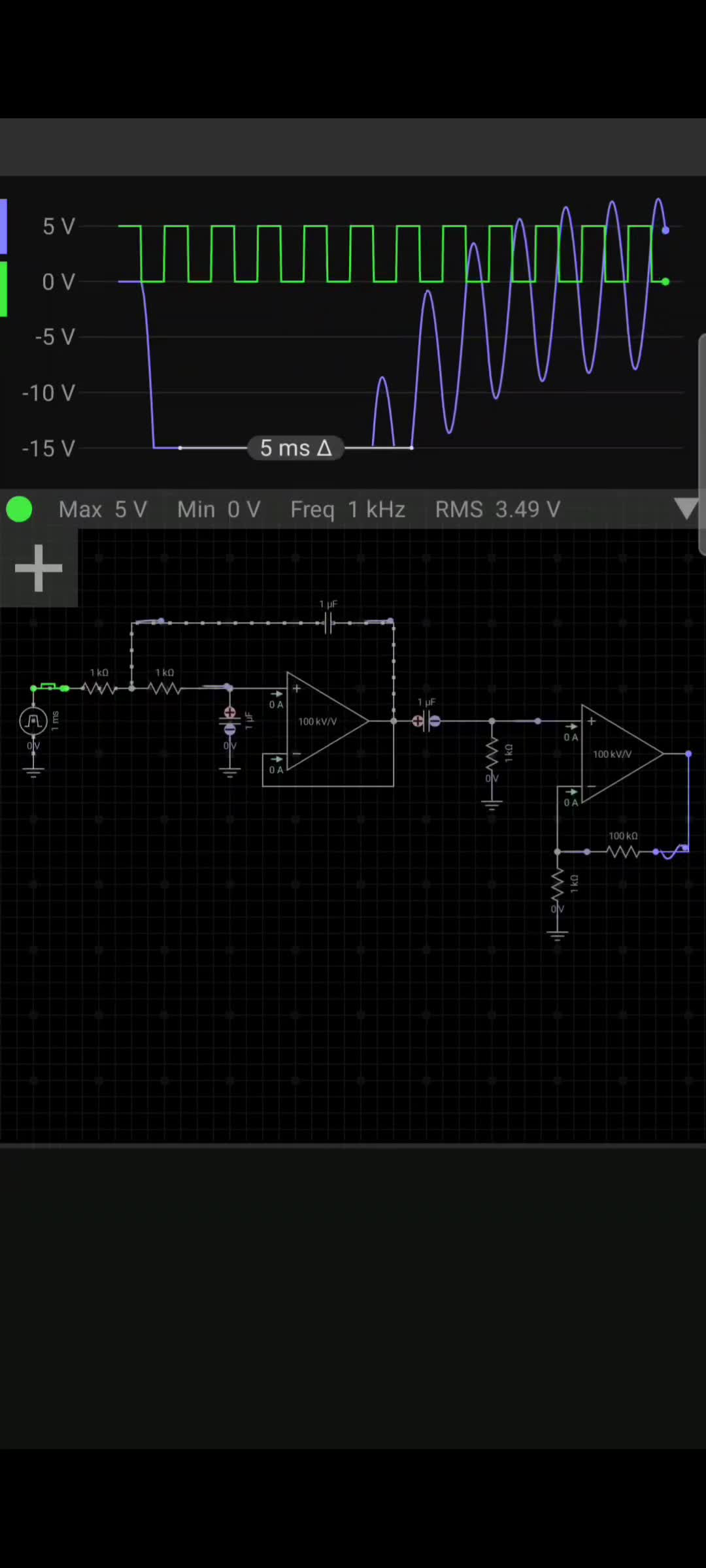This screenshot has width=706, height=1568.
Task: Select the green scope trace indicator dot
Action: pyautogui.click(x=19, y=509)
